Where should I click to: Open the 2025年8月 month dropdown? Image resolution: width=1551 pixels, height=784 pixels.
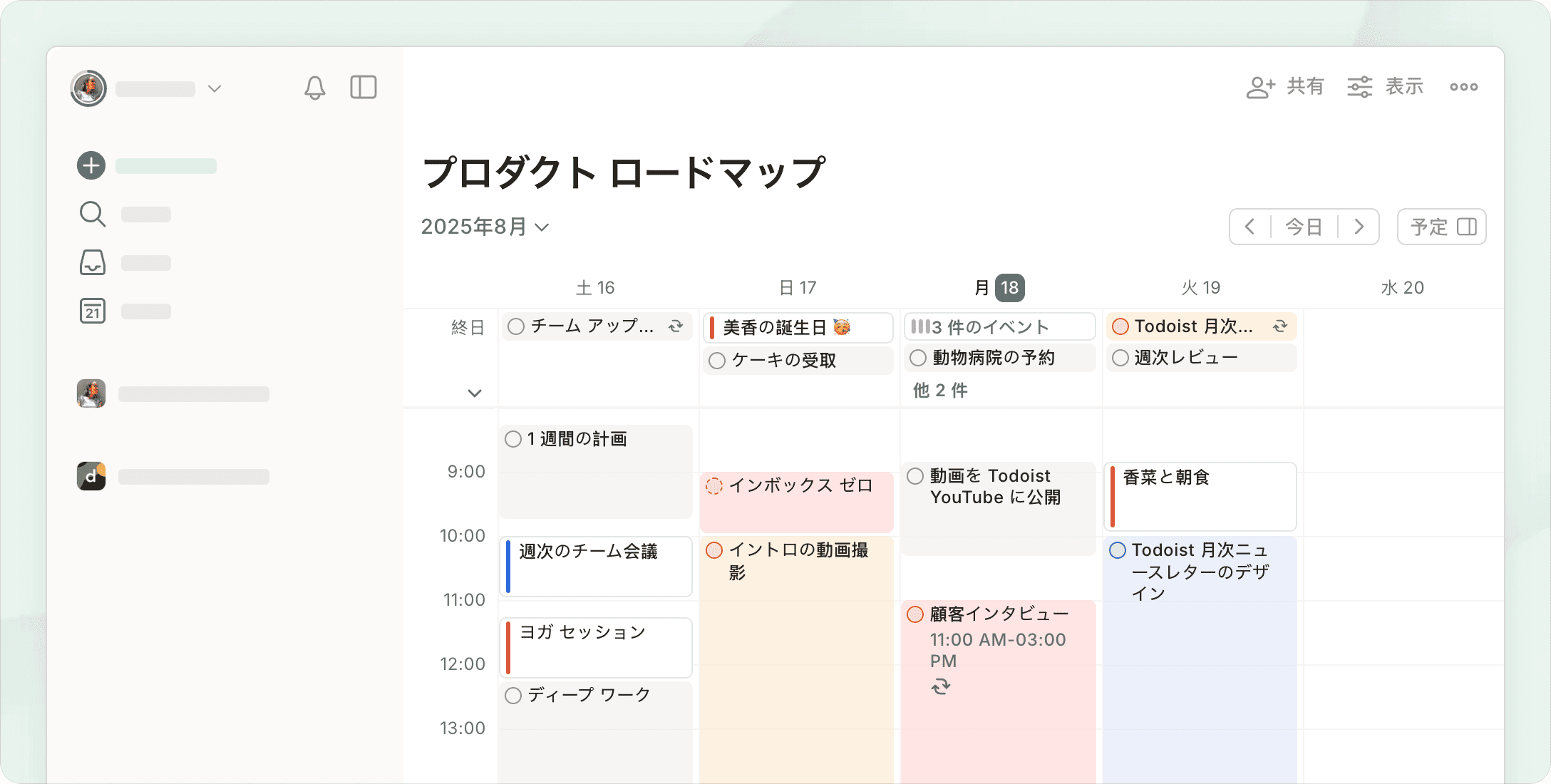point(485,227)
